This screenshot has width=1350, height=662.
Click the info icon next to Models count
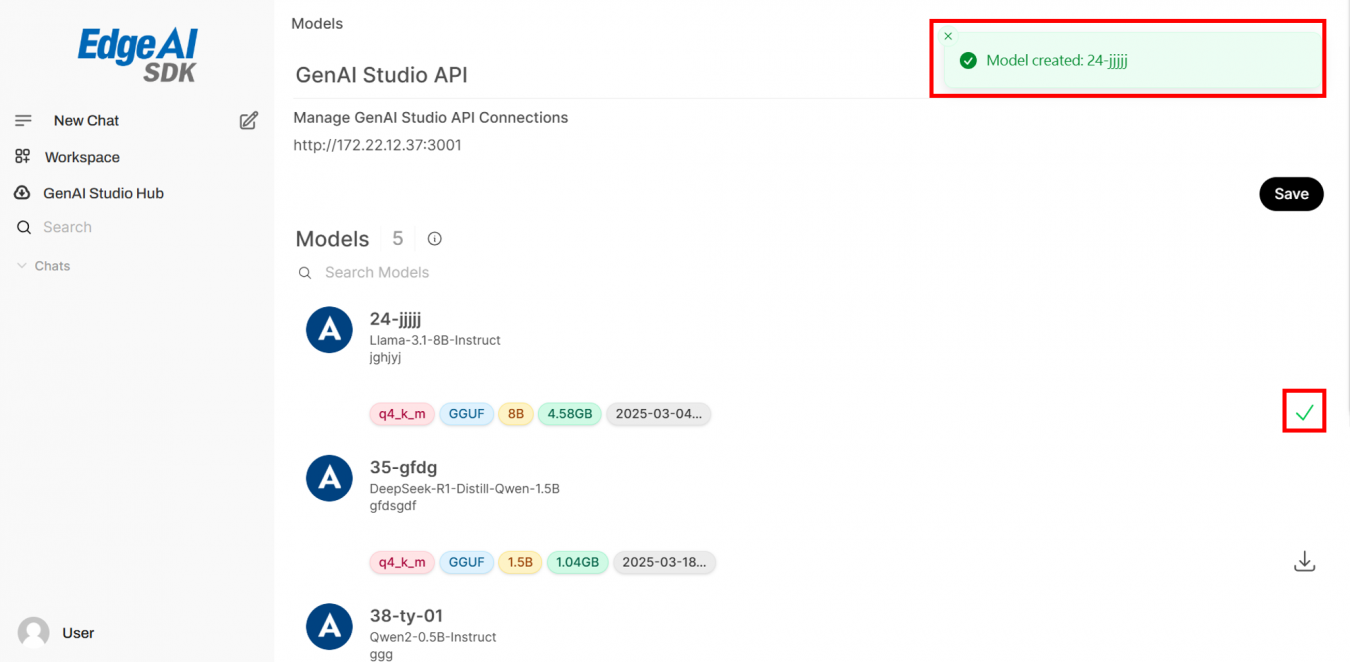(x=433, y=238)
